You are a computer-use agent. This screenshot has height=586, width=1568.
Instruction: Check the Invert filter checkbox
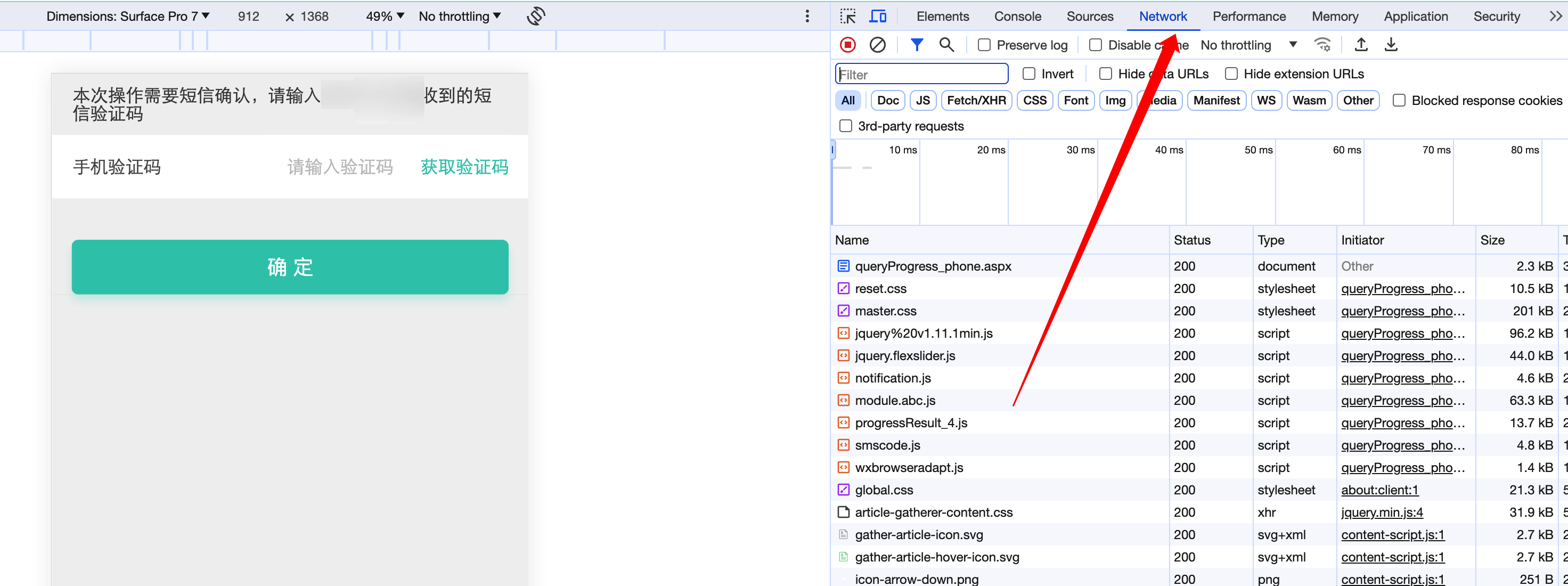[x=1028, y=74]
